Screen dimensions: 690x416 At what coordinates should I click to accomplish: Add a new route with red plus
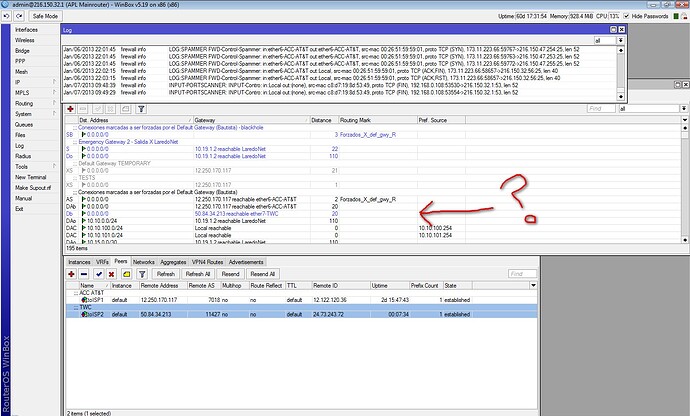point(70,109)
